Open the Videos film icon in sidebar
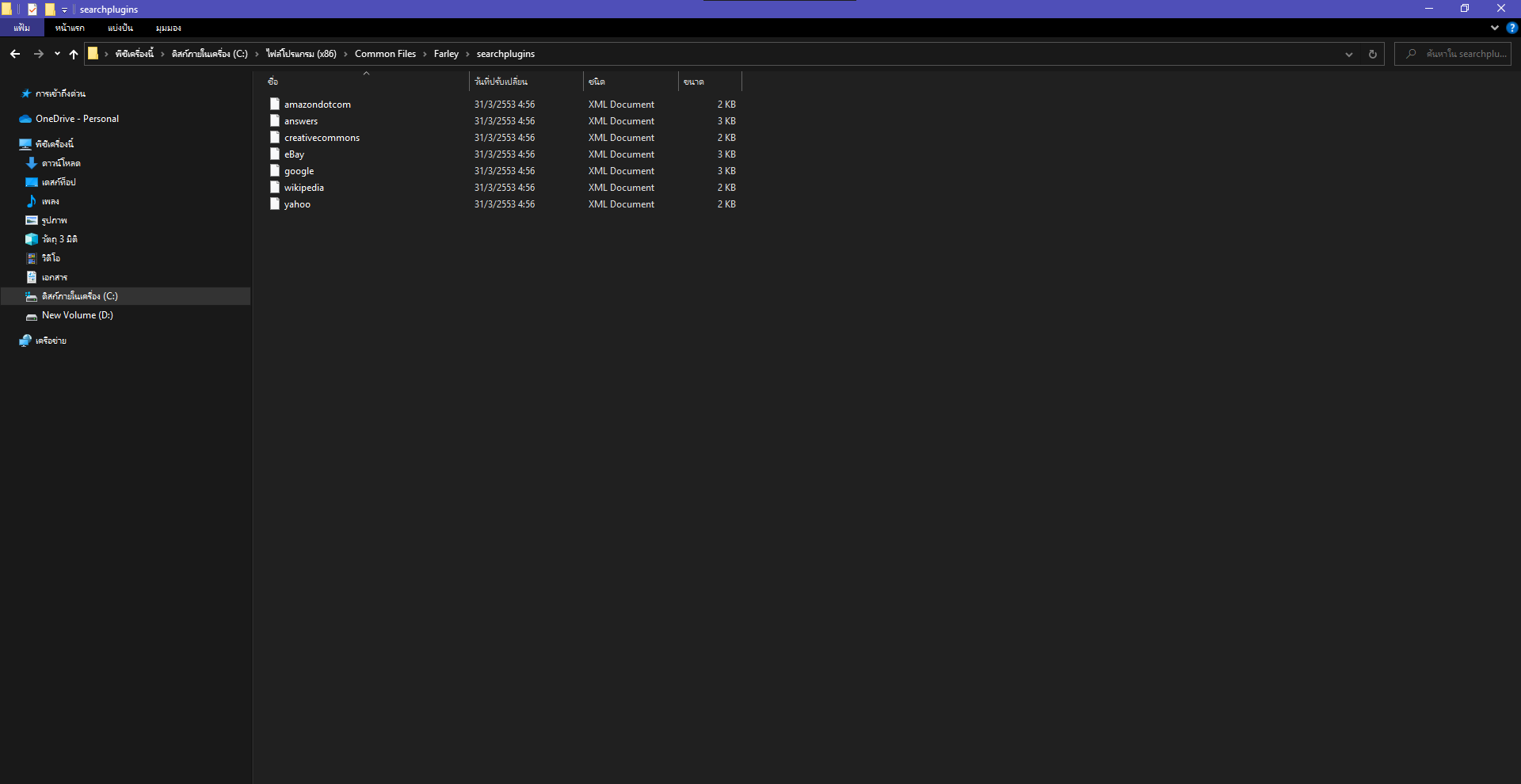 click(32, 258)
